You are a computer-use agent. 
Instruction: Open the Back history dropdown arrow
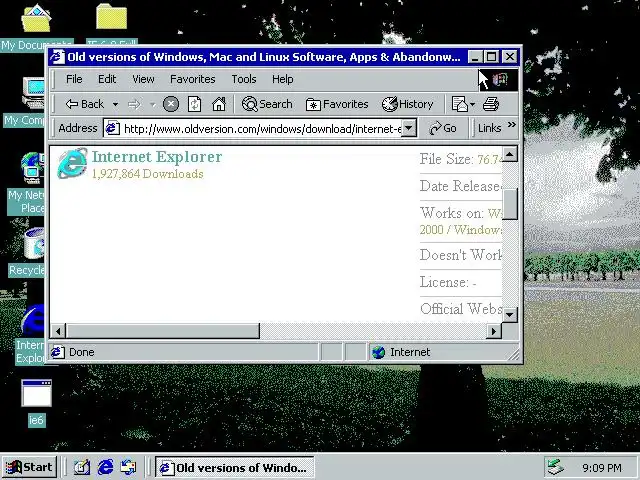pyautogui.click(x=116, y=105)
